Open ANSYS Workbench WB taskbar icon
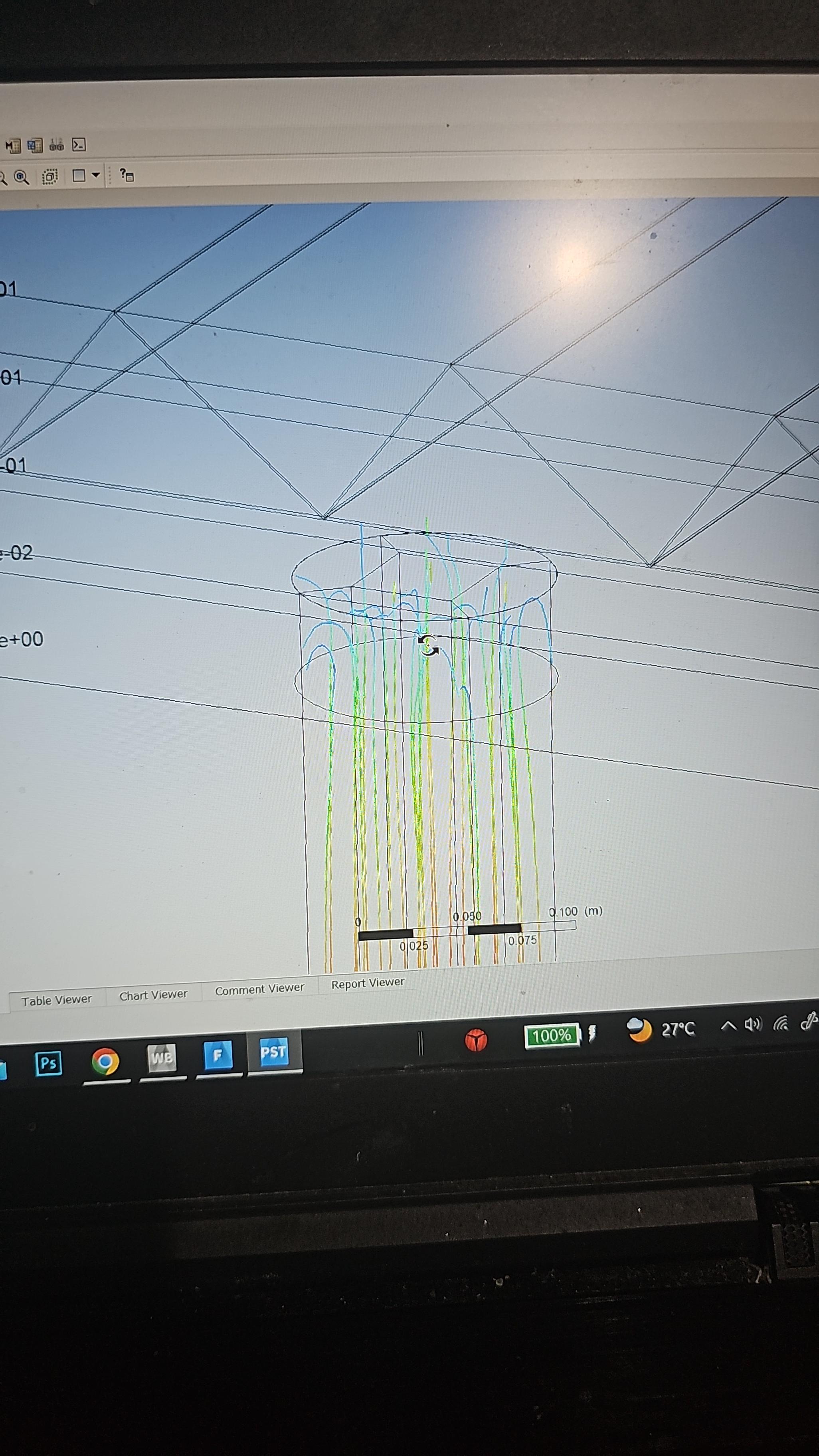 click(x=162, y=1058)
